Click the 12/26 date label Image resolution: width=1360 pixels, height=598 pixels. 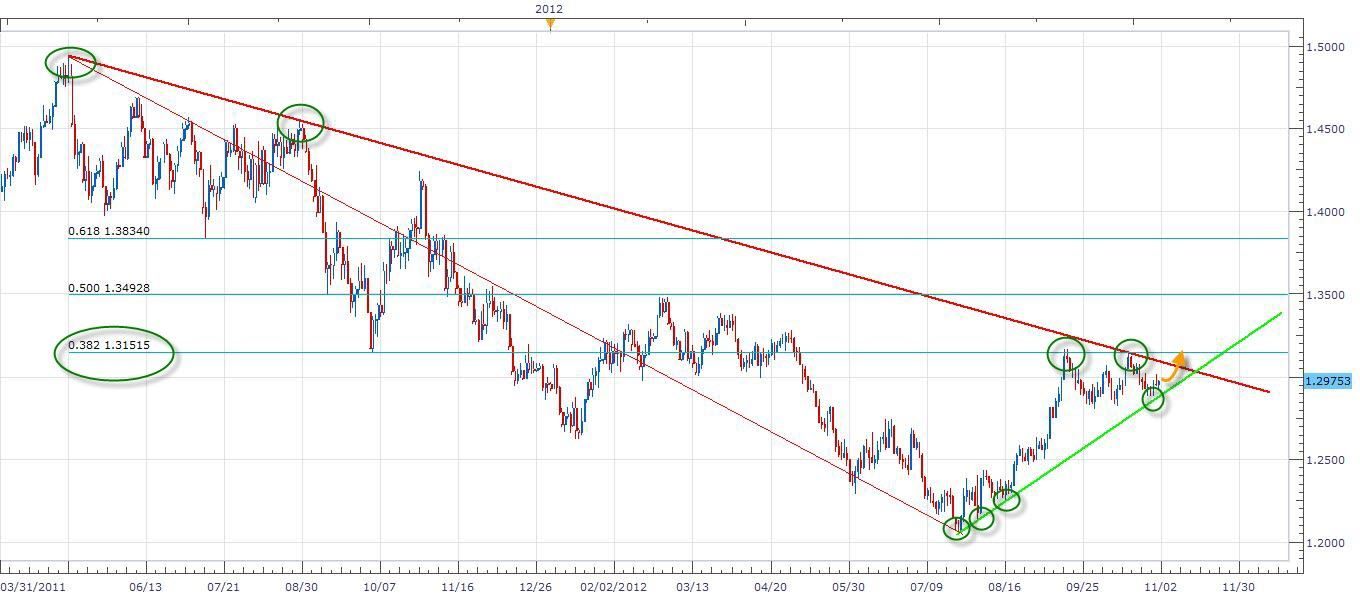536,589
